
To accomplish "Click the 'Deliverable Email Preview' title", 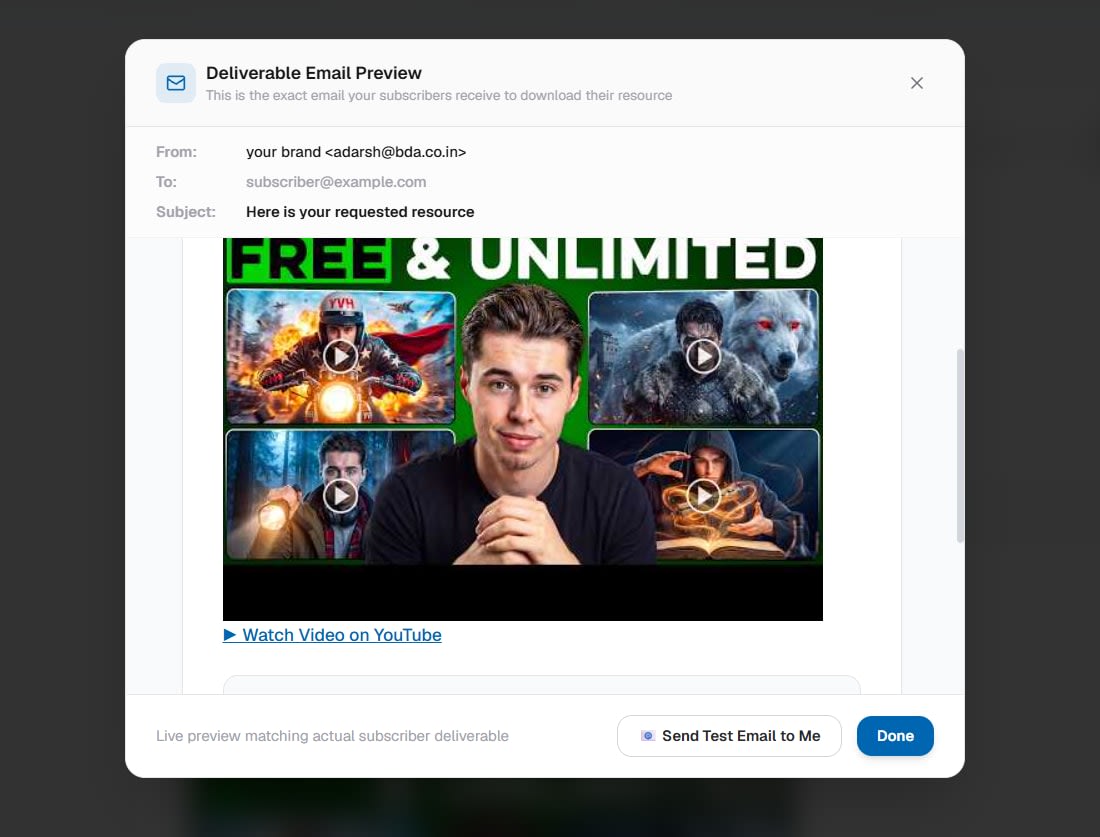I will coord(314,73).
